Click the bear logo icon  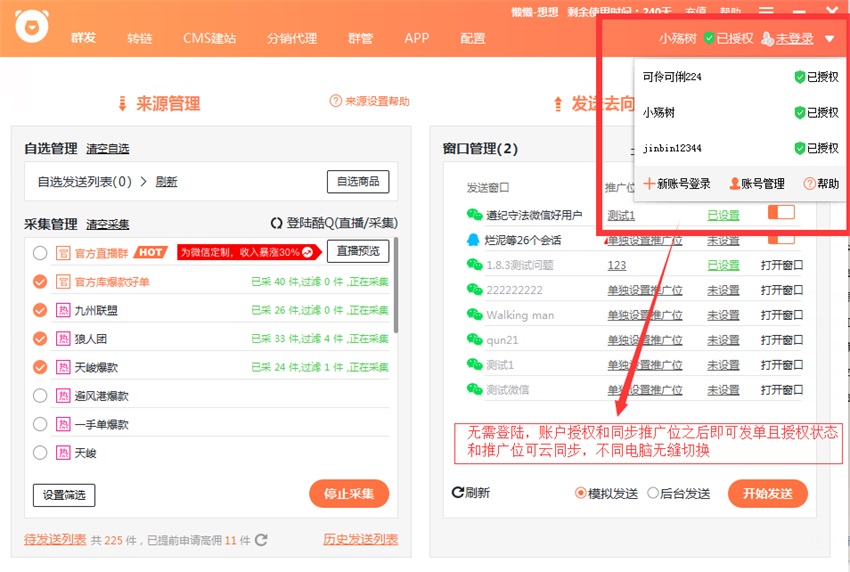[31, 25]
